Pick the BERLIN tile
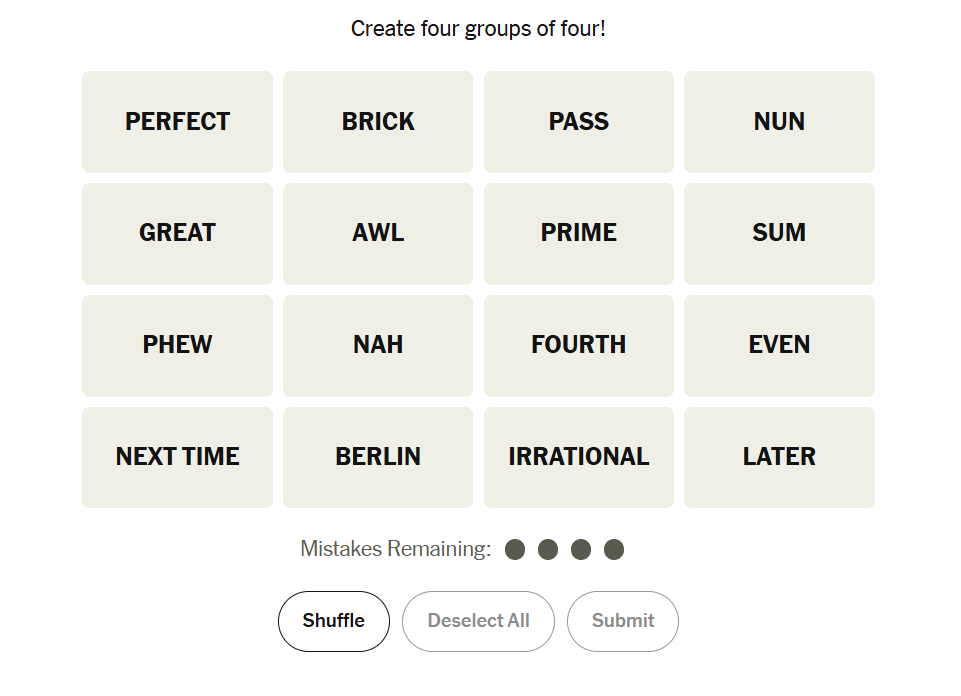The image size is (961, 696). [378, 457]
